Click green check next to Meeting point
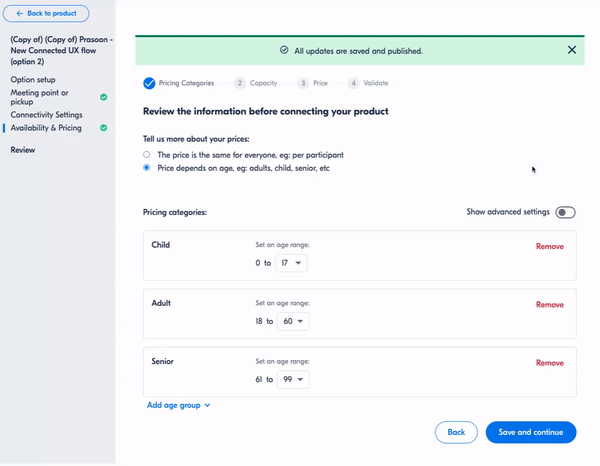Screen dimensions: 600x466 [x=103, y=97]
